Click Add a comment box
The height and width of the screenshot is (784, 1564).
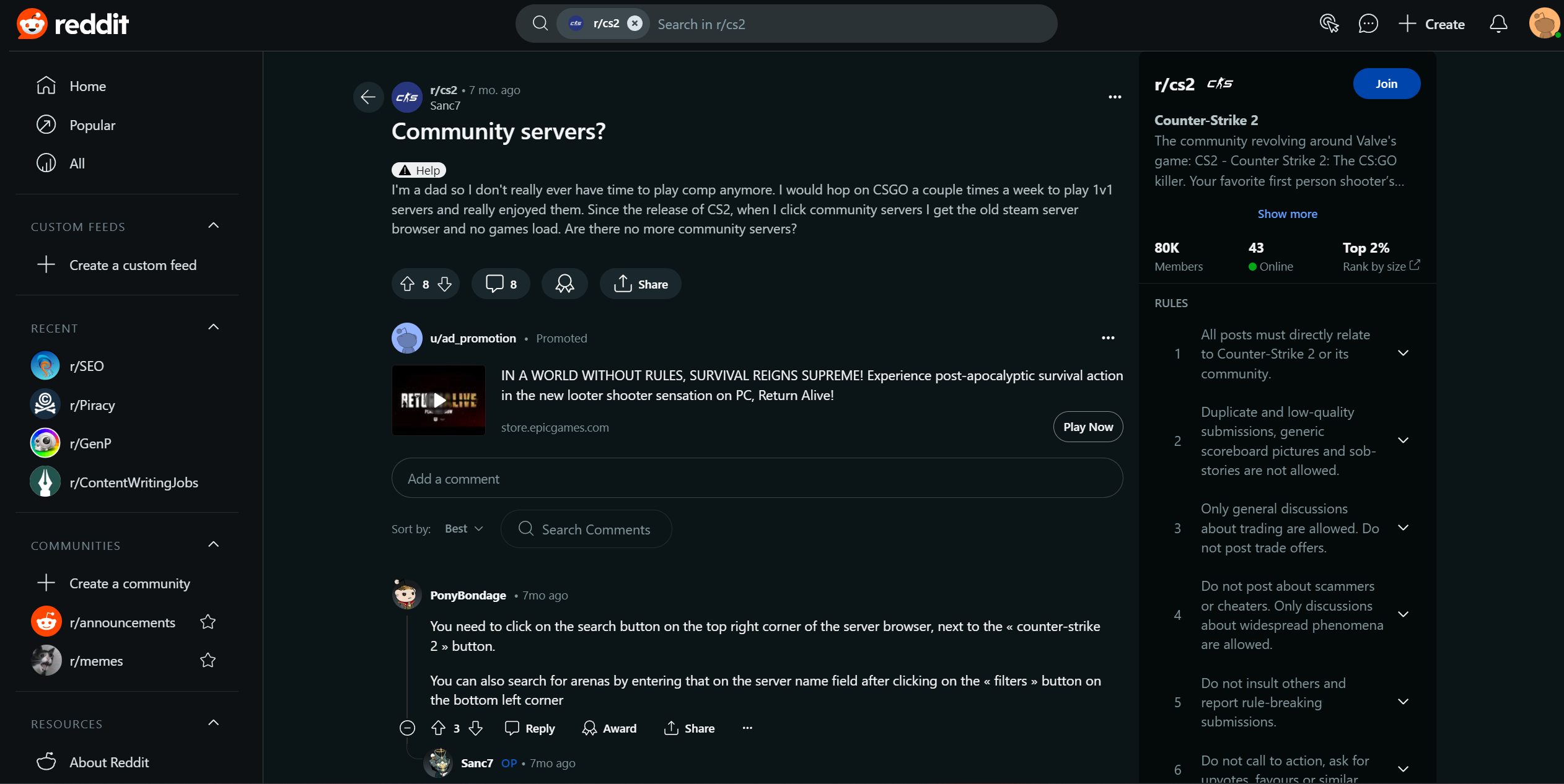click(757, 478)
